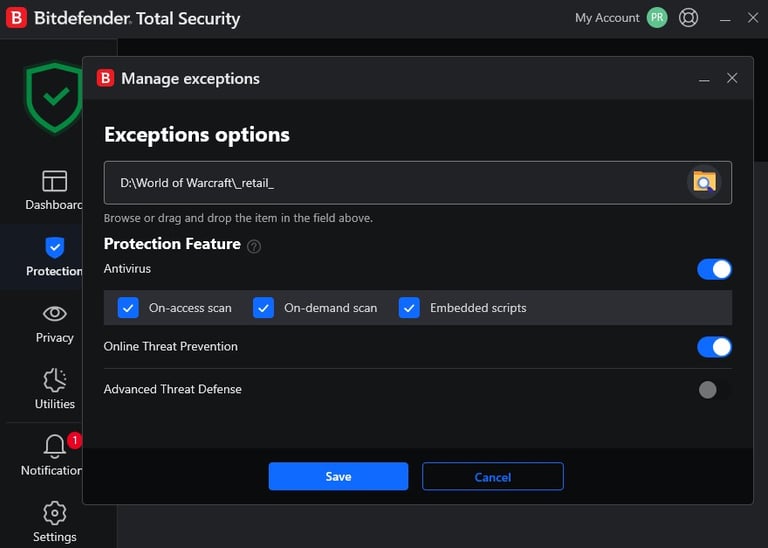Image resolution: width=768 pixels, height=548 pixels.
Task: Click the 'Browse or drag and drop' hint text
Action: tap(238, 218)
